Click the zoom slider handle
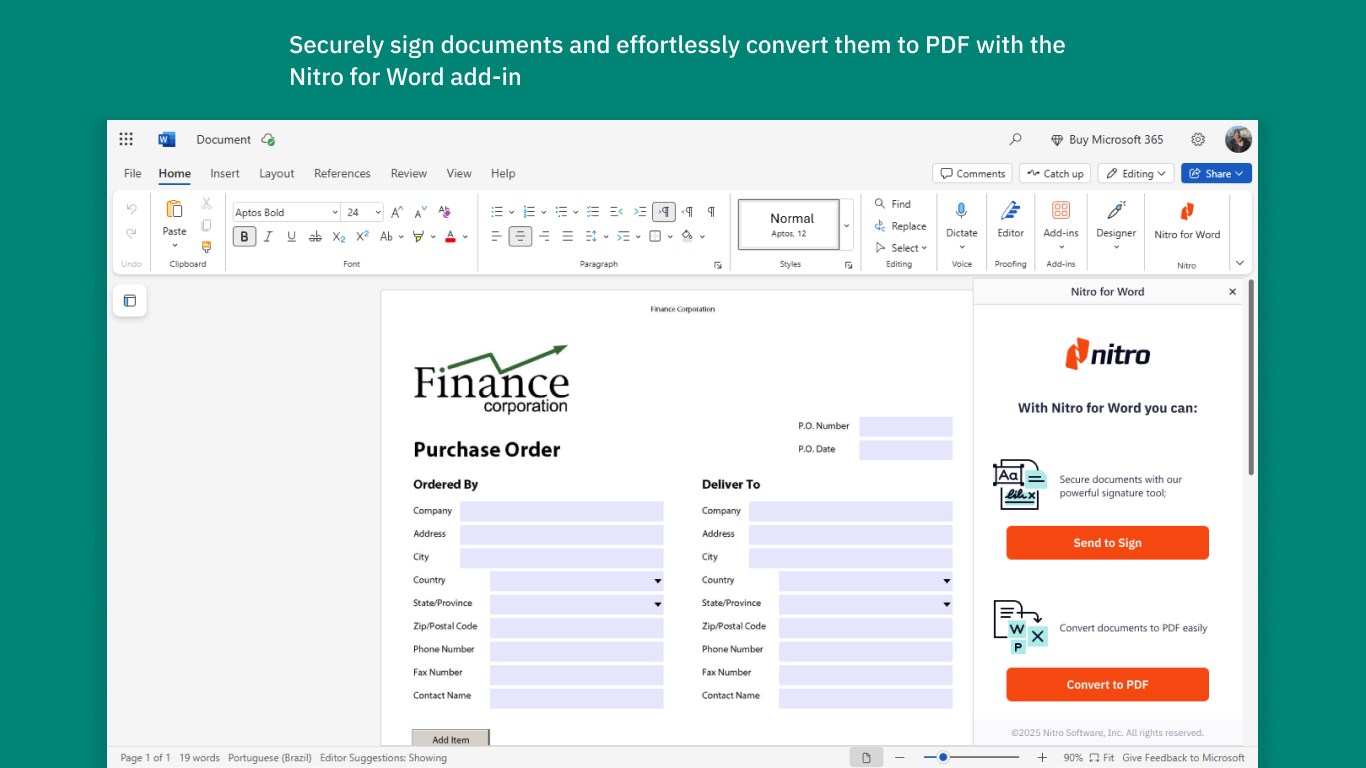Viewport: 1366px width, 768px height. click(x=942, y=758)
